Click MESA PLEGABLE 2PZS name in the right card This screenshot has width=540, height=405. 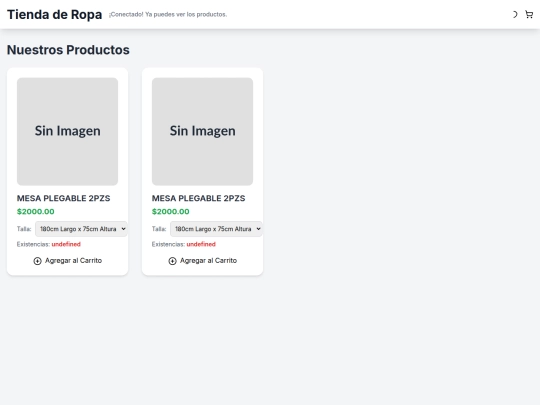pyautogui.click(x=199, y=198)
